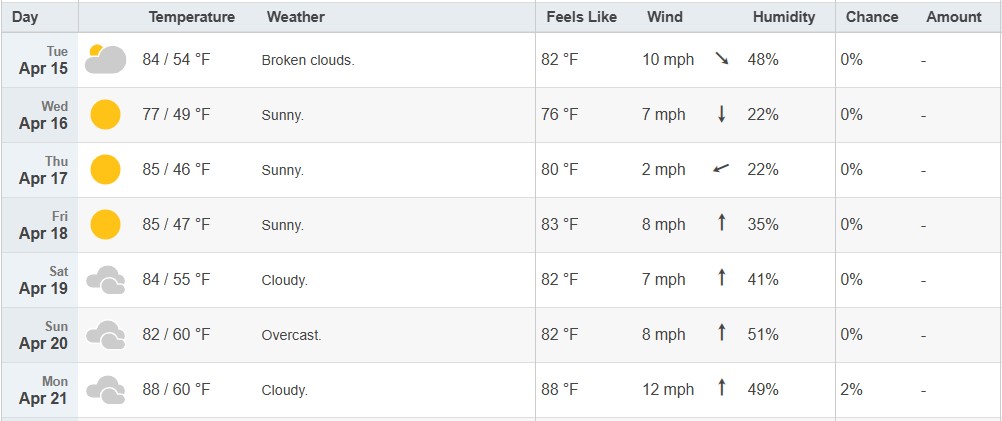Select the overcast icon for Sun Apr 20

[105, 335]
